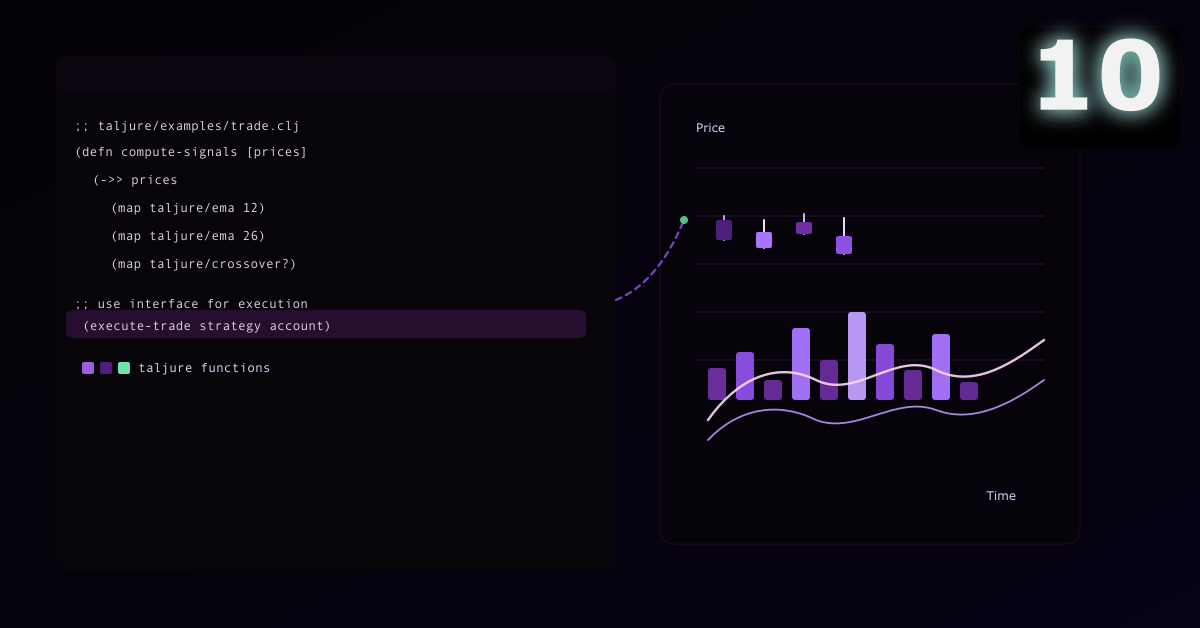Click the green legend square
The height and width of the screenshot is (628, 1200).
click(124, 368)
